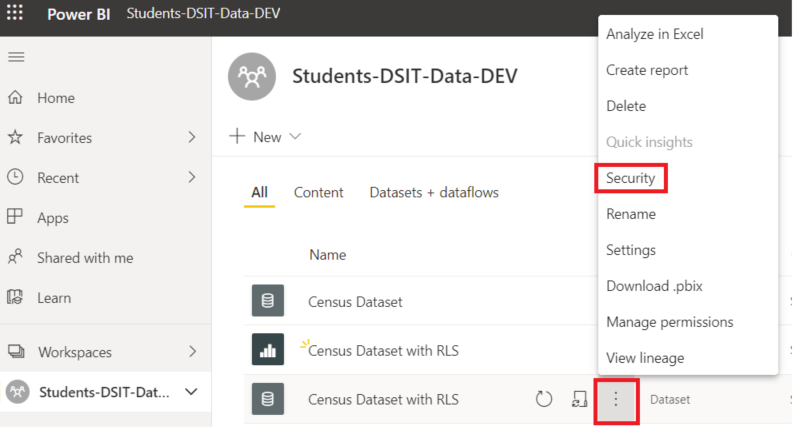Screen dimensions: 797x430
Task: Click the plus icon next to New
Action: [237, 136]
